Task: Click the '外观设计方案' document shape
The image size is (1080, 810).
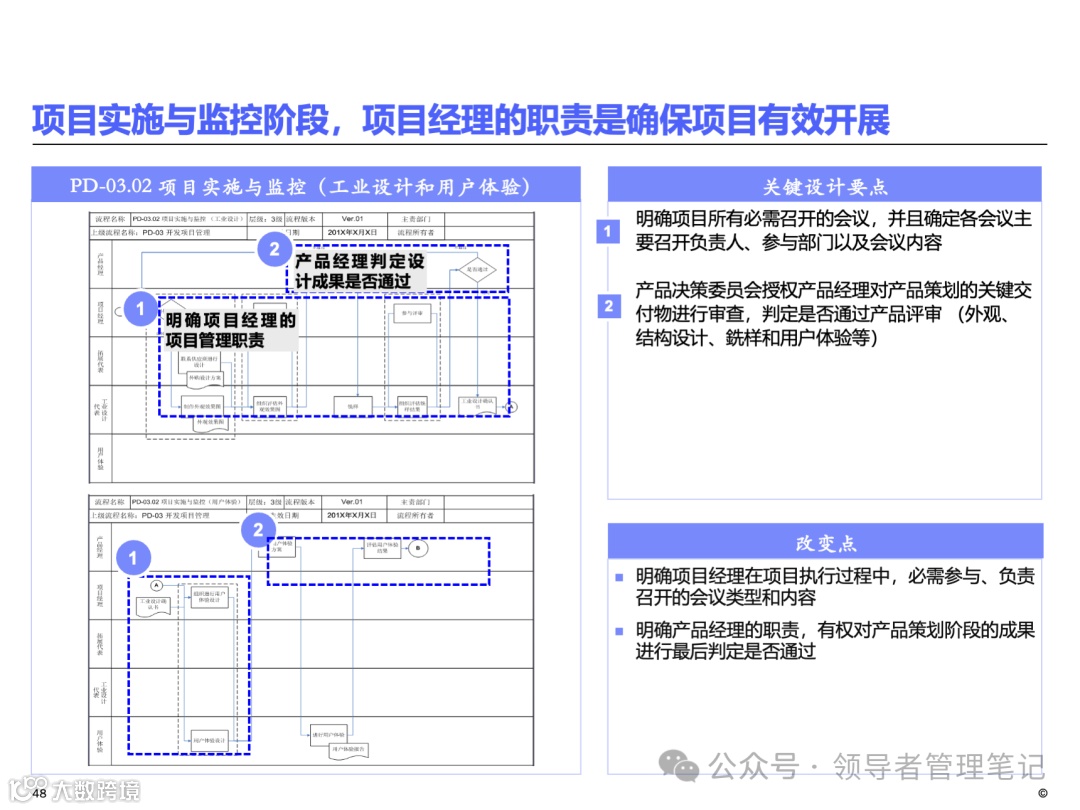Action: [205, 379]
